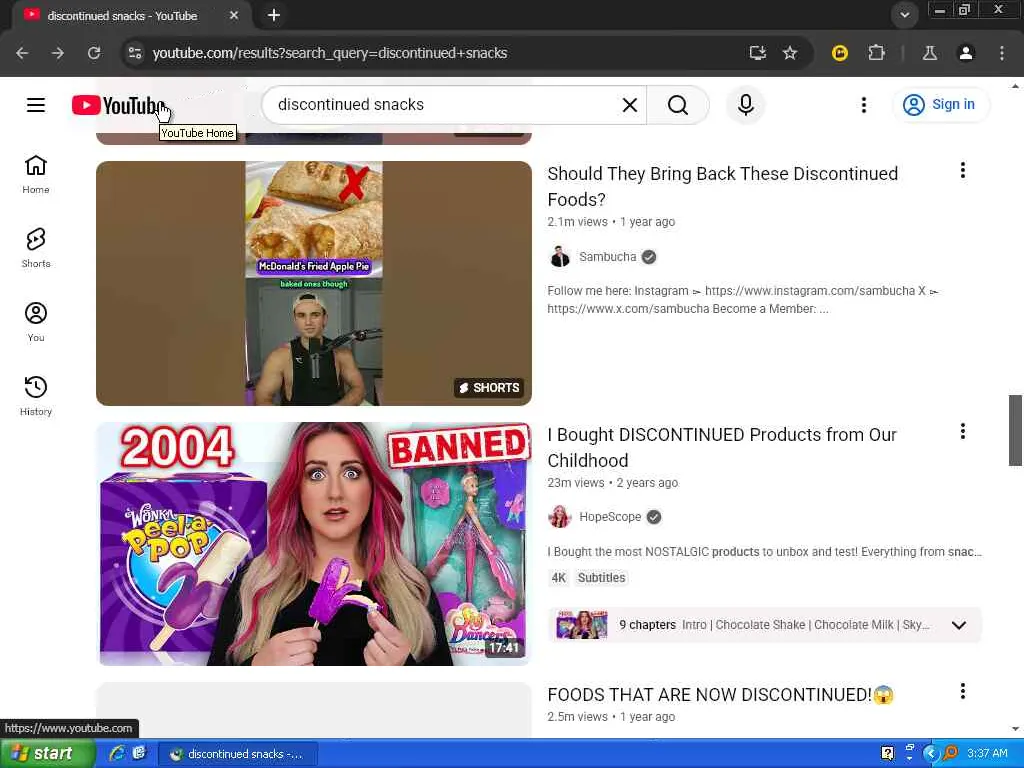Open Chrome profile avatar

coord(965,53)
